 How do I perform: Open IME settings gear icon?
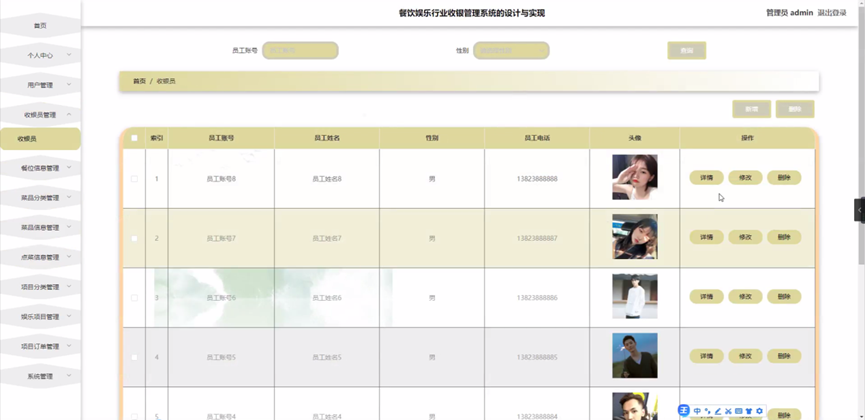tap(759, 411)
